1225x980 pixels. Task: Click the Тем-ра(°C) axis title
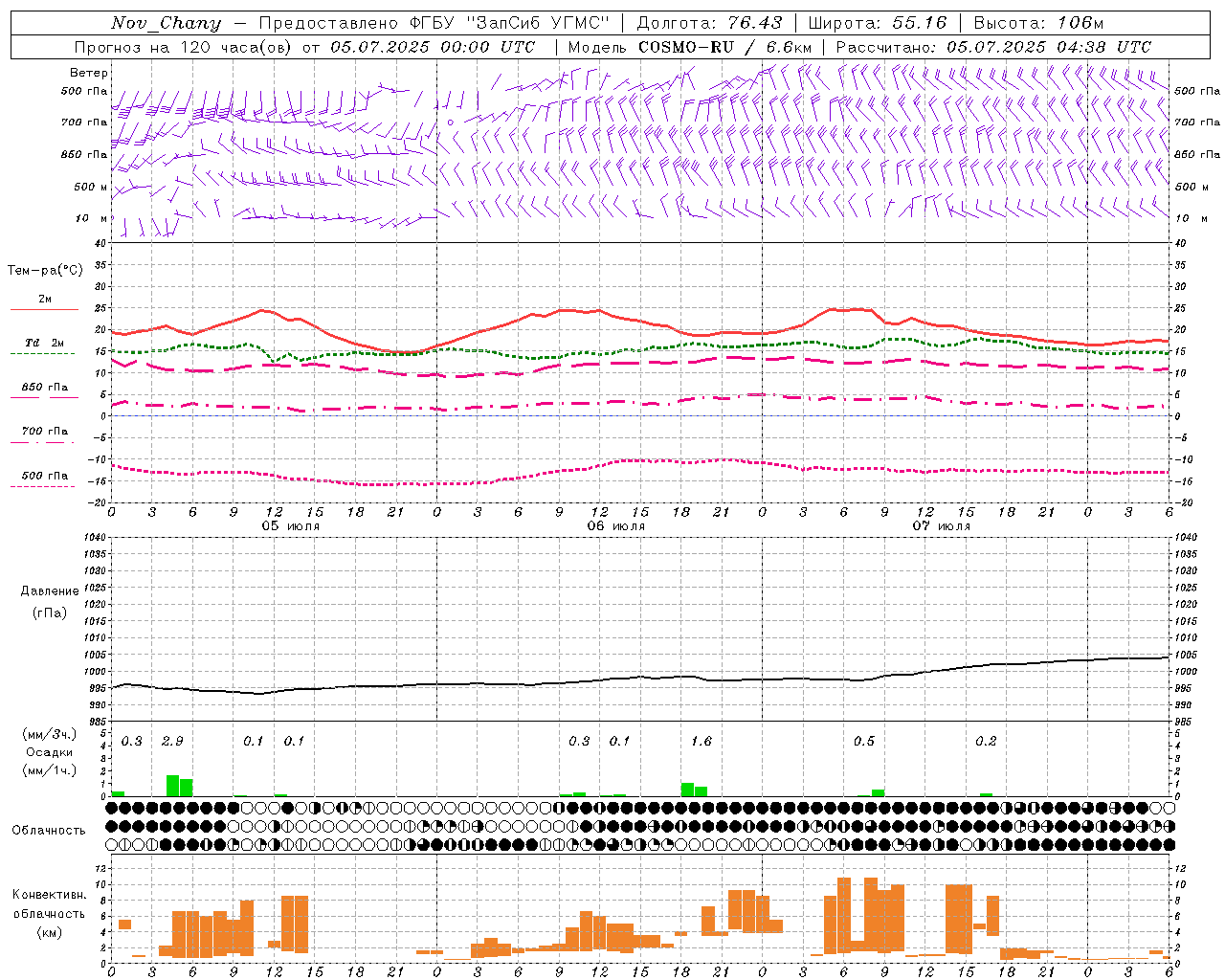[45, 271]
